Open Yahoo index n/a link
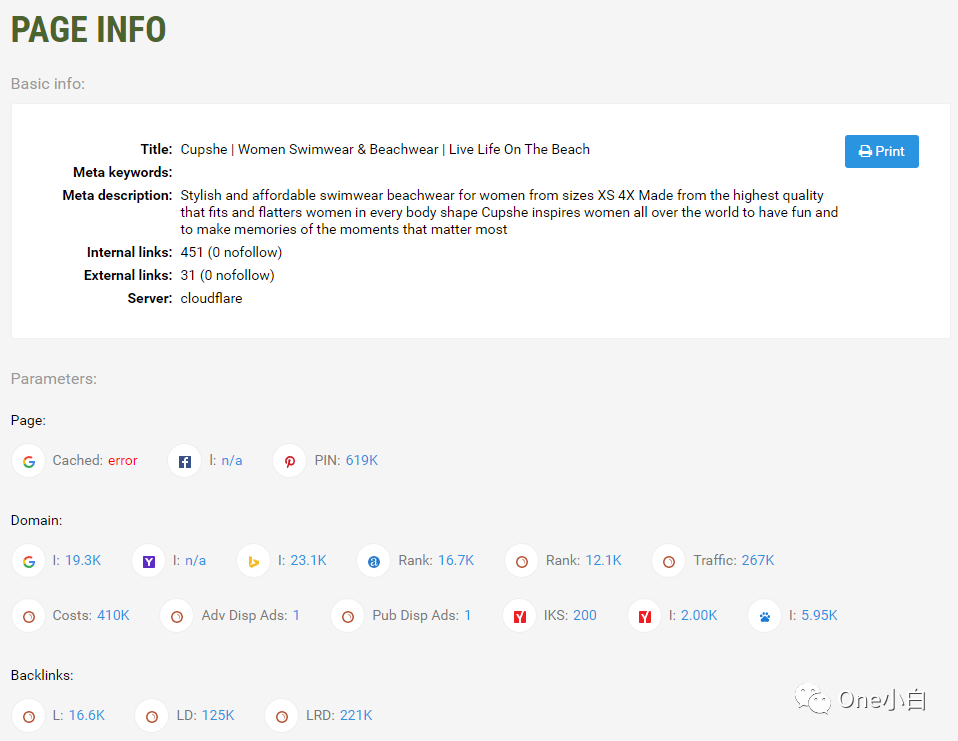 pos(196,560)
